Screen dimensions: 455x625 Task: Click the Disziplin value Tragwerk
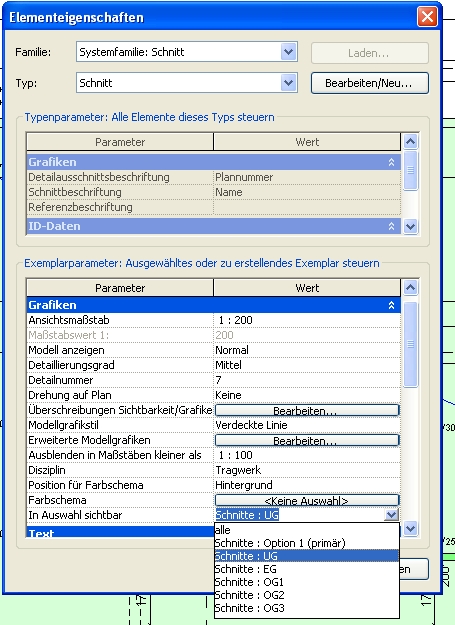coord(307,470)
